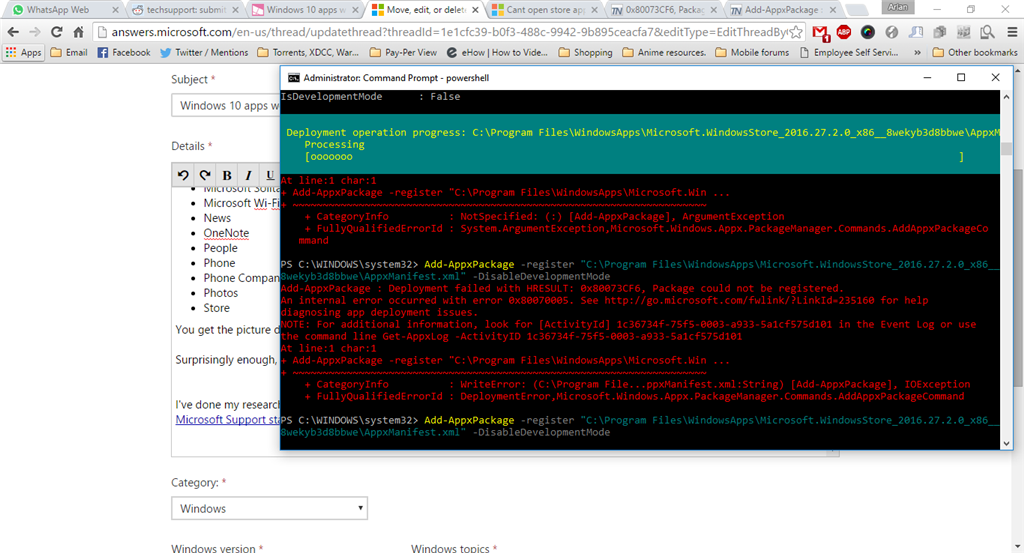1024x553 pixels.
Task: Open the color wheel camera extension
Action: click(x=867, y=31)
